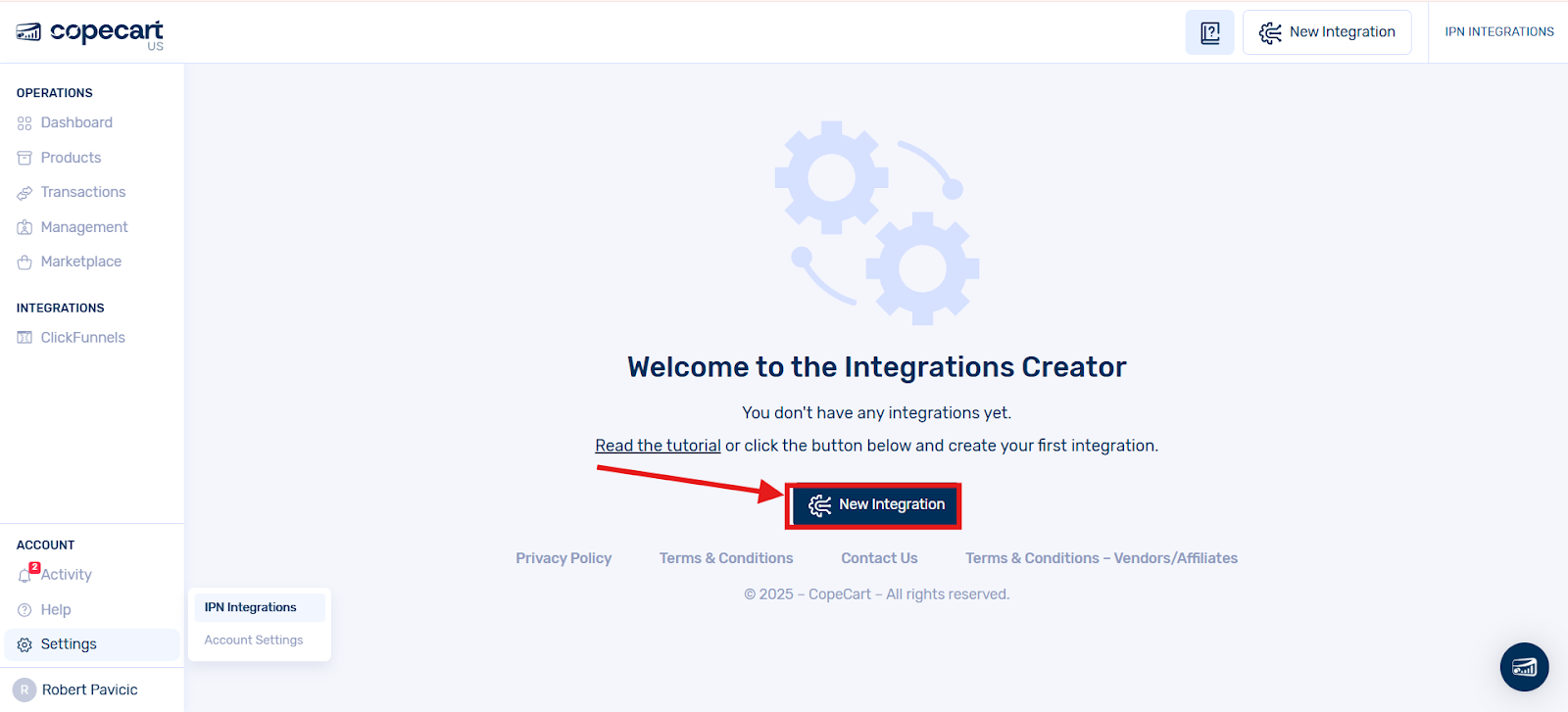The image size is (1568, 712).
Task: Click the OPERATIONS section heading
Action: point(55,93)
